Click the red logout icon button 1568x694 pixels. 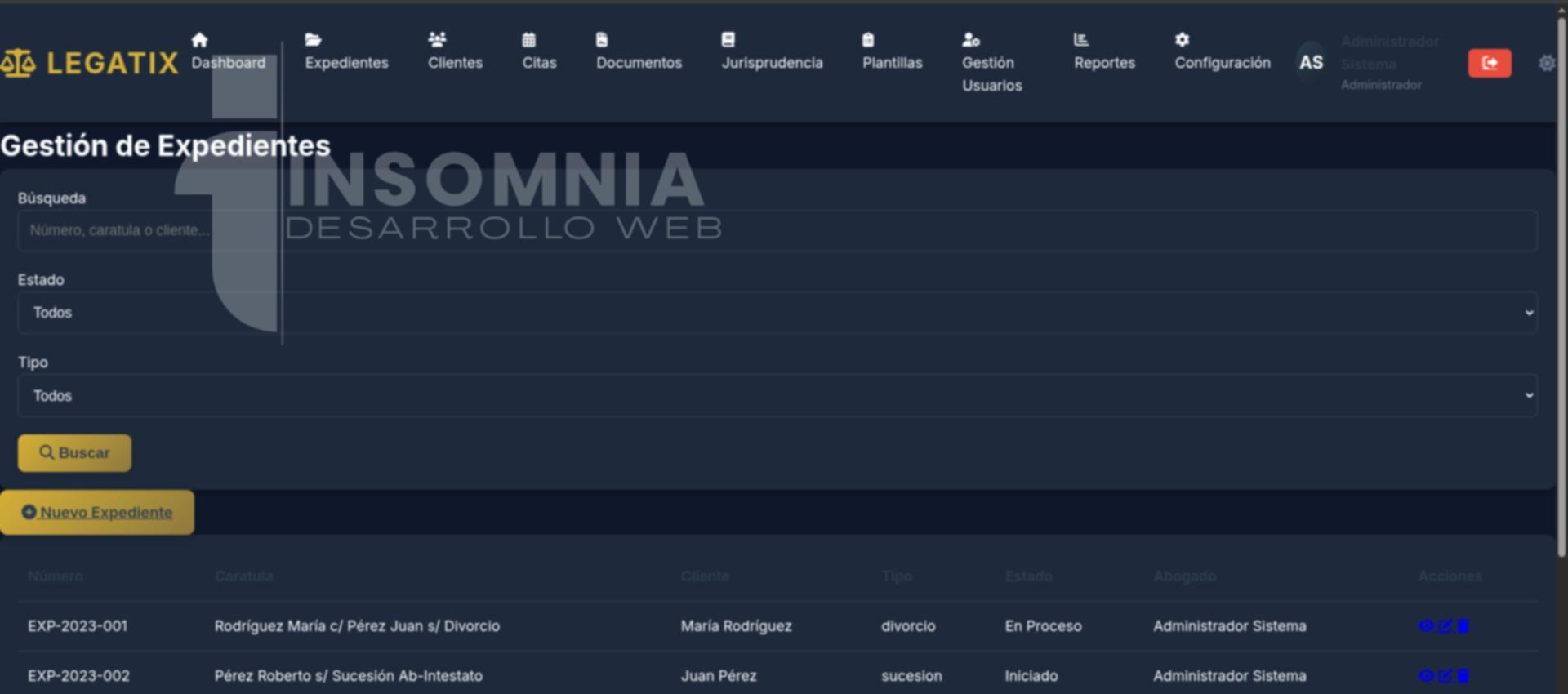tap(1489, 63)
